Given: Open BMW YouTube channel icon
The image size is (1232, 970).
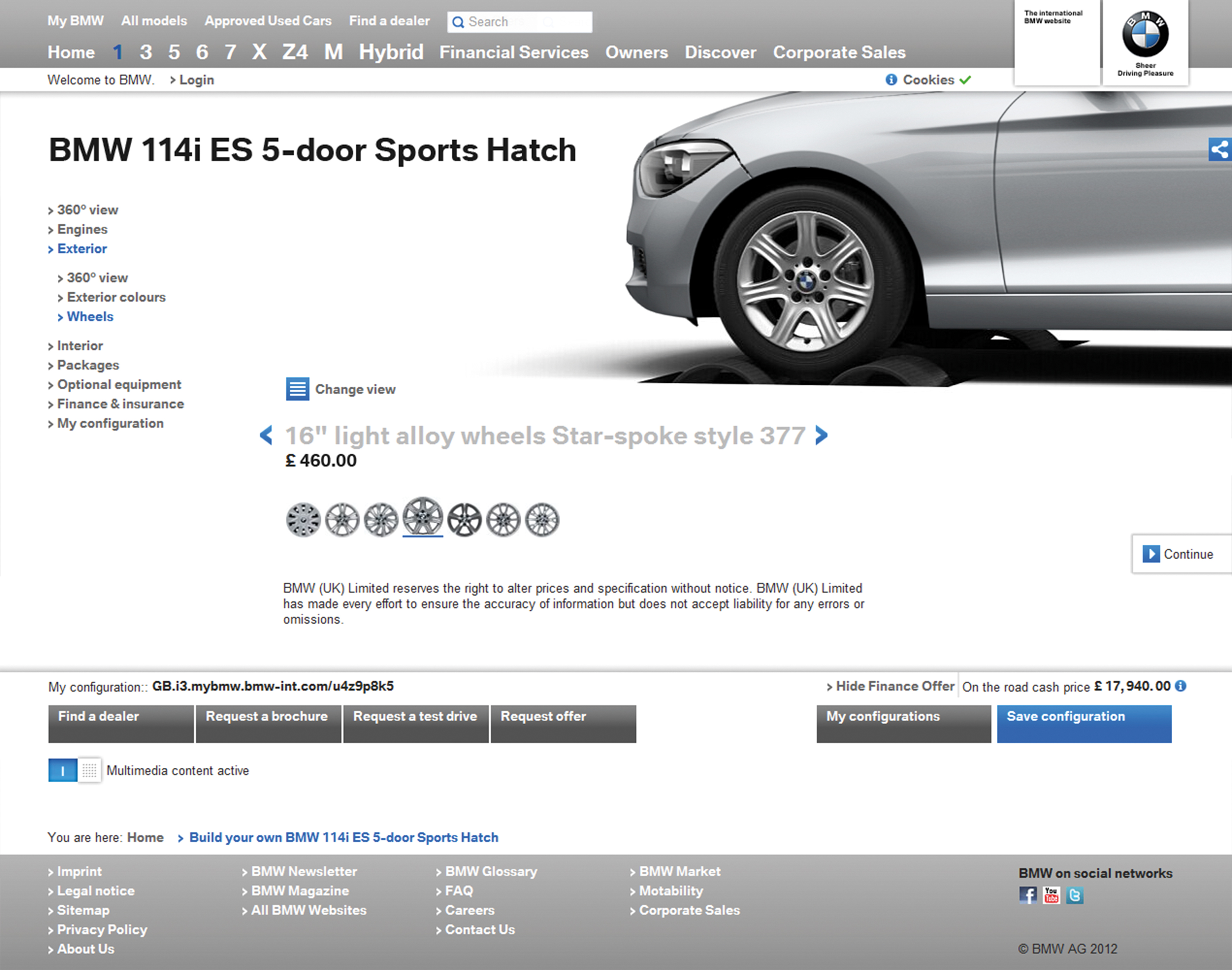Looking at the screenshot, I should click(1051, 896).
